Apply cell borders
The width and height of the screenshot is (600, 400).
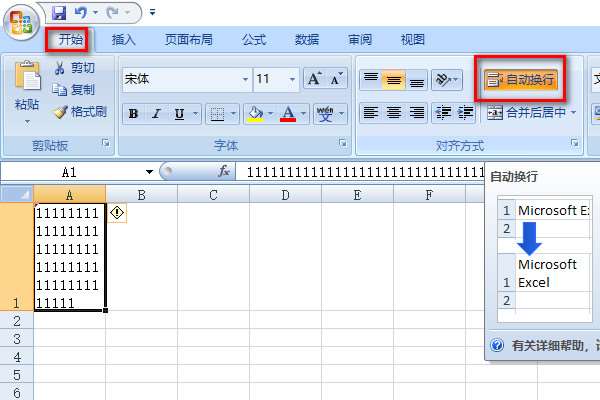pyautogui.click(x=217, y=114)
